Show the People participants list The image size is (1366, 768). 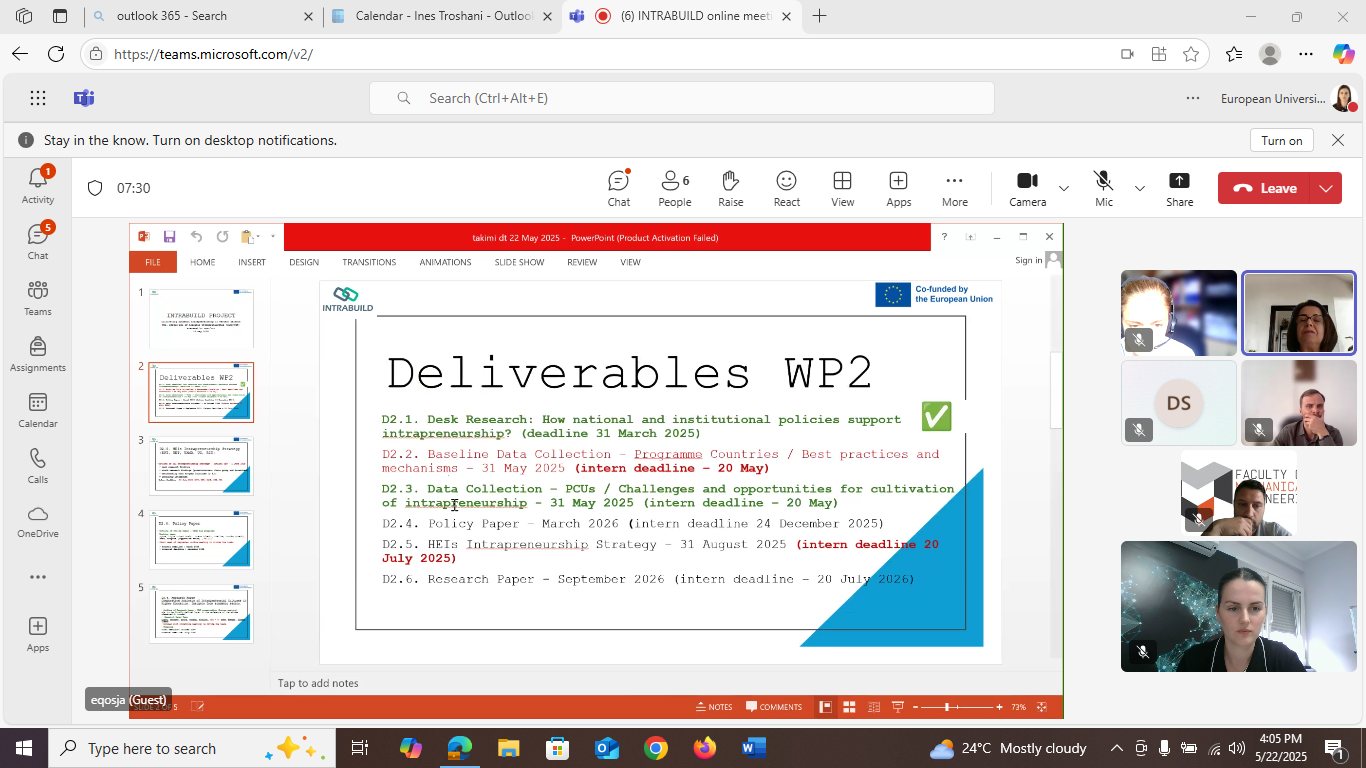(x=675, y=188)
